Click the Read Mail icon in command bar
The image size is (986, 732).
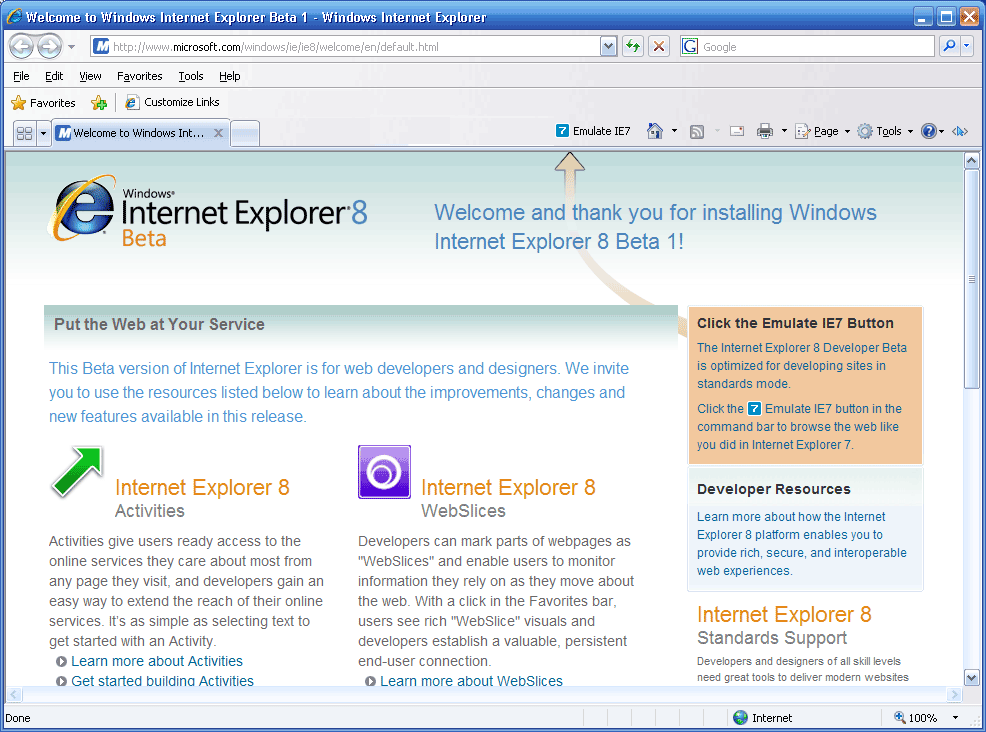(737, 131)
